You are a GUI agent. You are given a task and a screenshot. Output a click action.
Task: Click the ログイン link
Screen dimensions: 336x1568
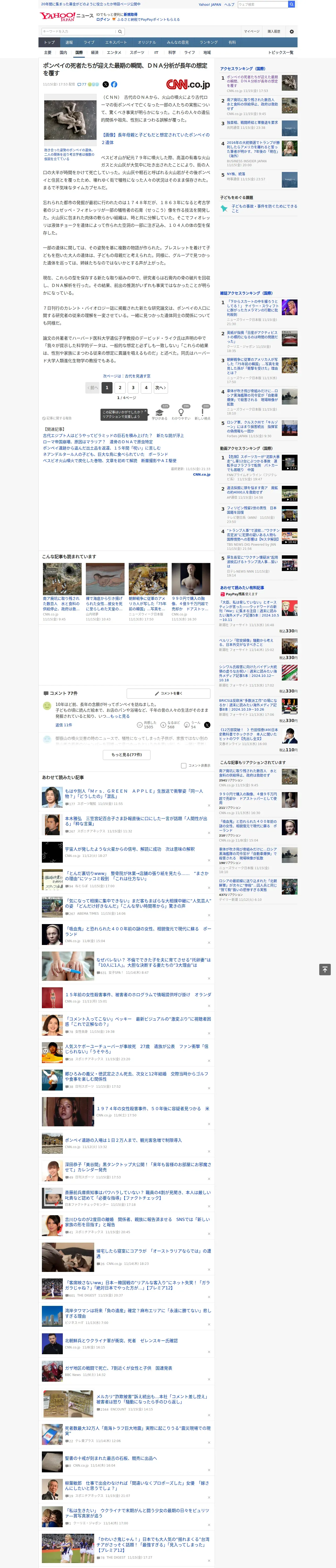click(x=104, y=20)
